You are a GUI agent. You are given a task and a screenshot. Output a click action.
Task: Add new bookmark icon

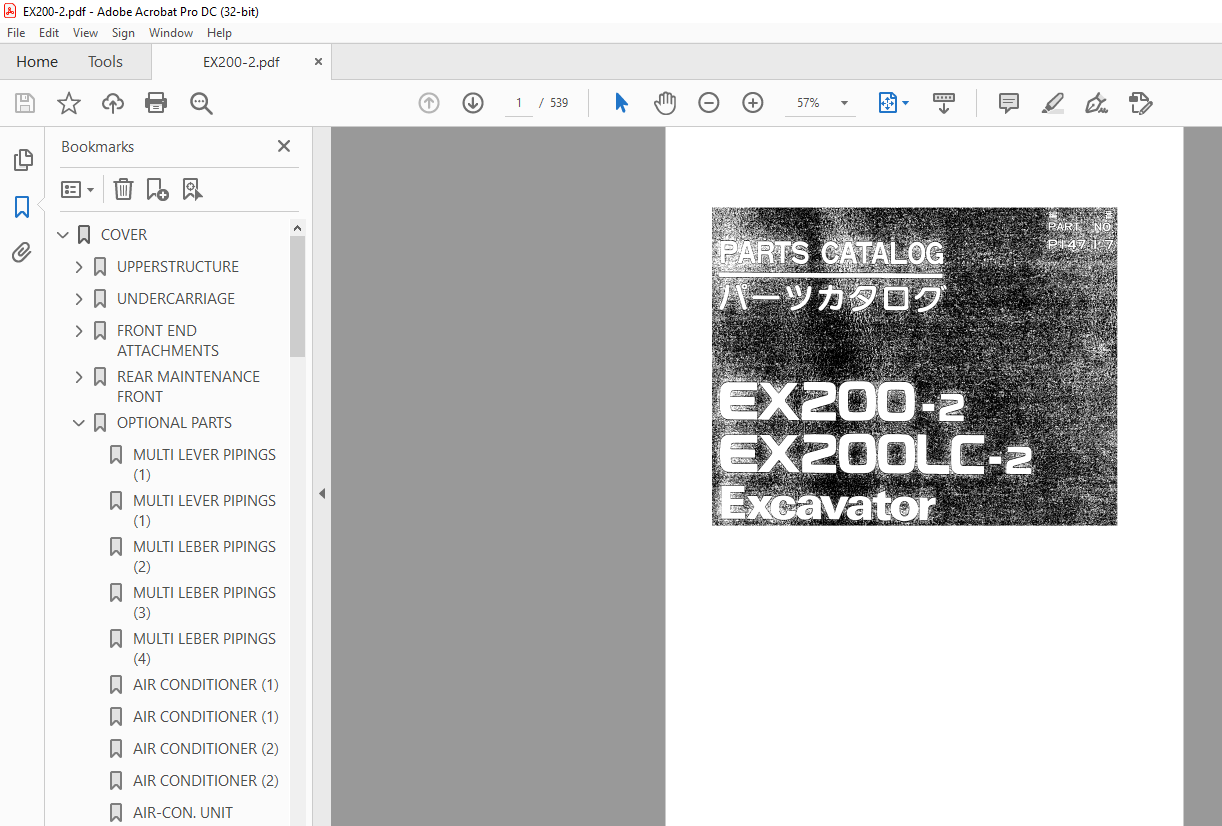click(157, 189)
